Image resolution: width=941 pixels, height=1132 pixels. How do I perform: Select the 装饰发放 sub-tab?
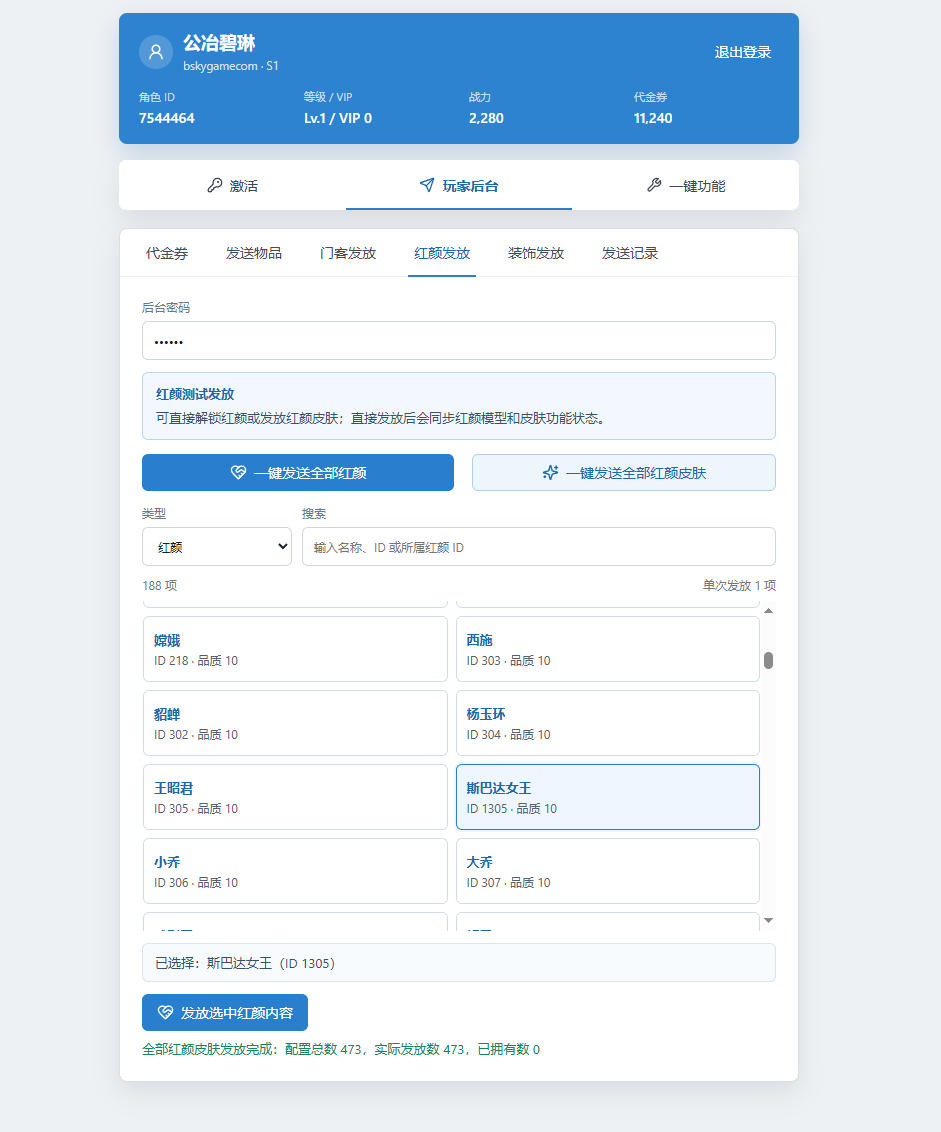point(536,253)
